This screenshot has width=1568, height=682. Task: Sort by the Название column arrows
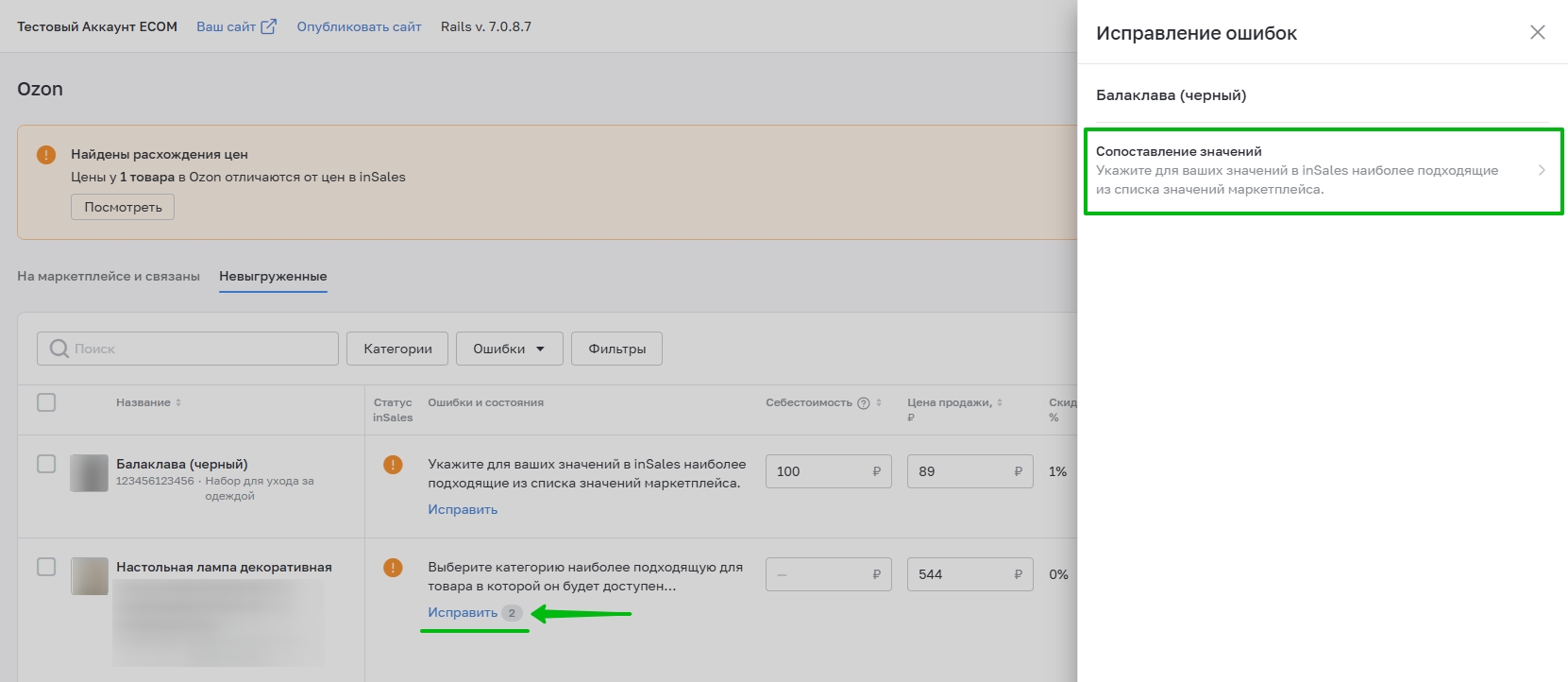pos(178,402)
